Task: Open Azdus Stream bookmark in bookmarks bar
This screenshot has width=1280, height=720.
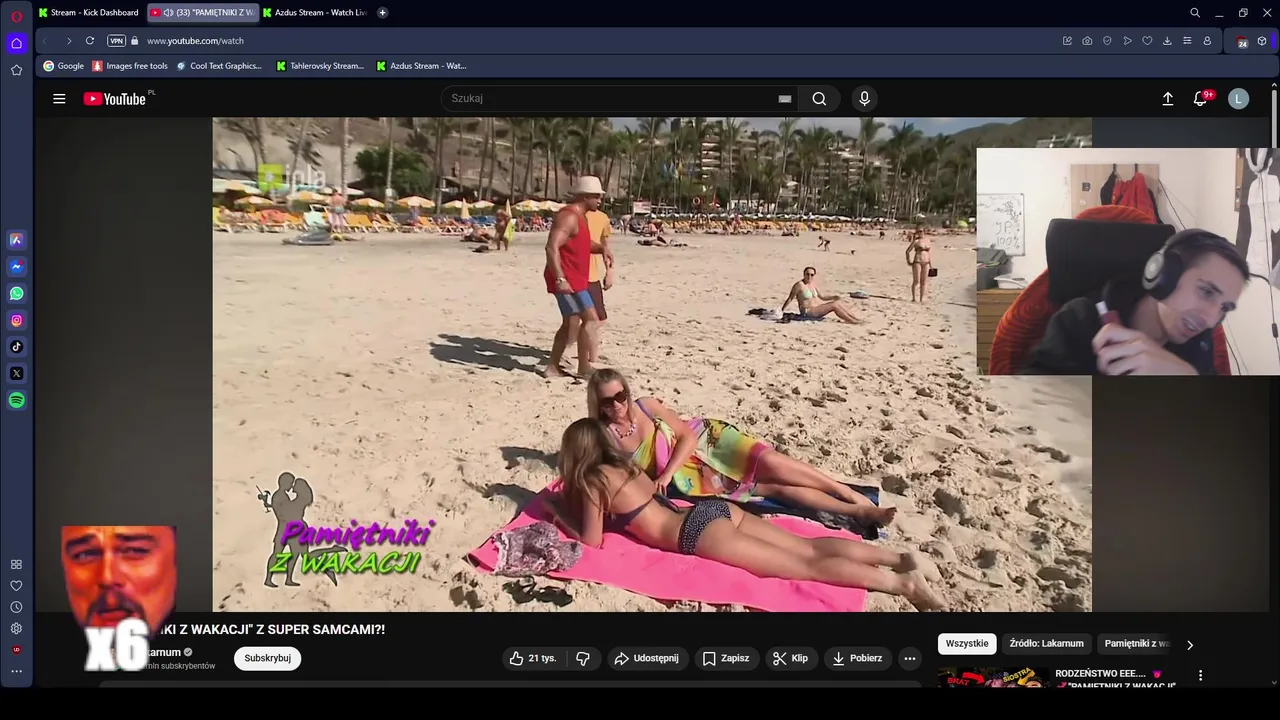Action: pyautogui.click(x=421, y=66)
